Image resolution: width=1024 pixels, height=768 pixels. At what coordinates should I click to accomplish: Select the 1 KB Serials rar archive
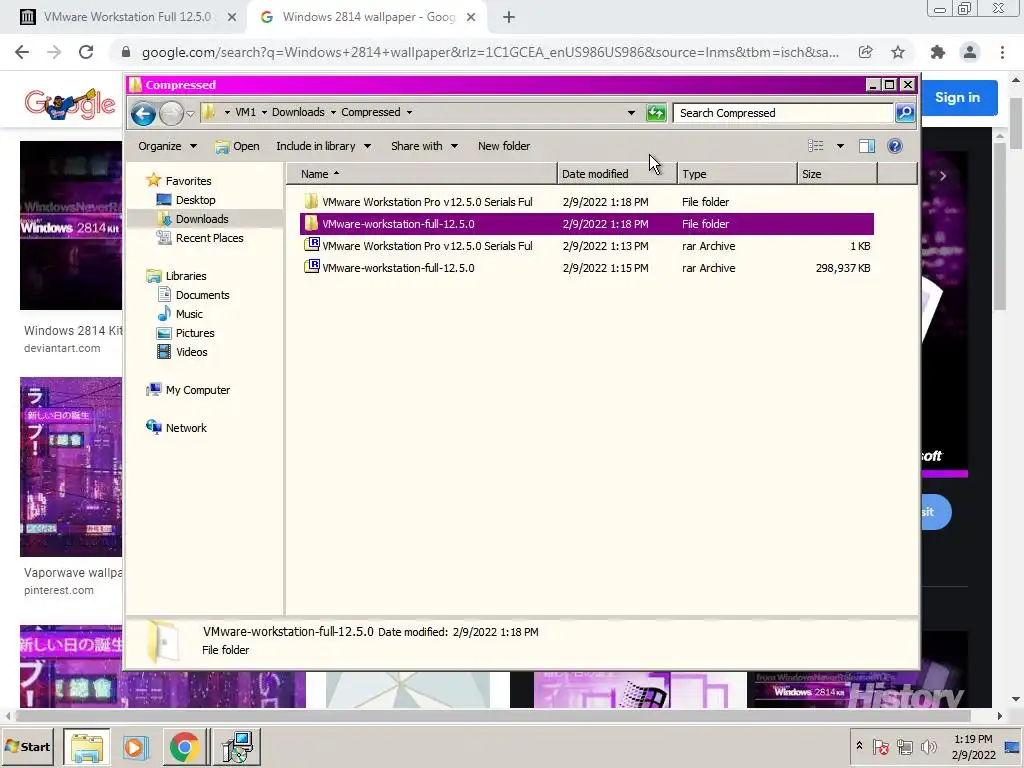click(x=586, y=246)
